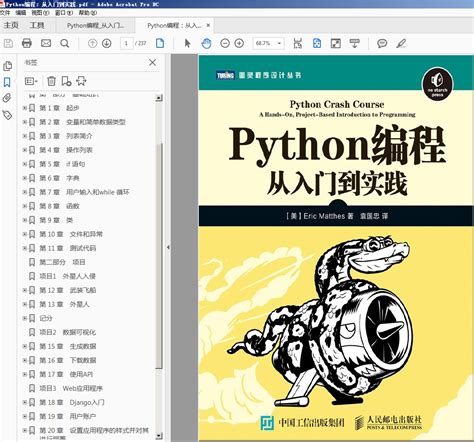The height and width of the screenshot is (442, 474).
Task: Delete selected bookmark trash icon
Action: coord(51,81)
